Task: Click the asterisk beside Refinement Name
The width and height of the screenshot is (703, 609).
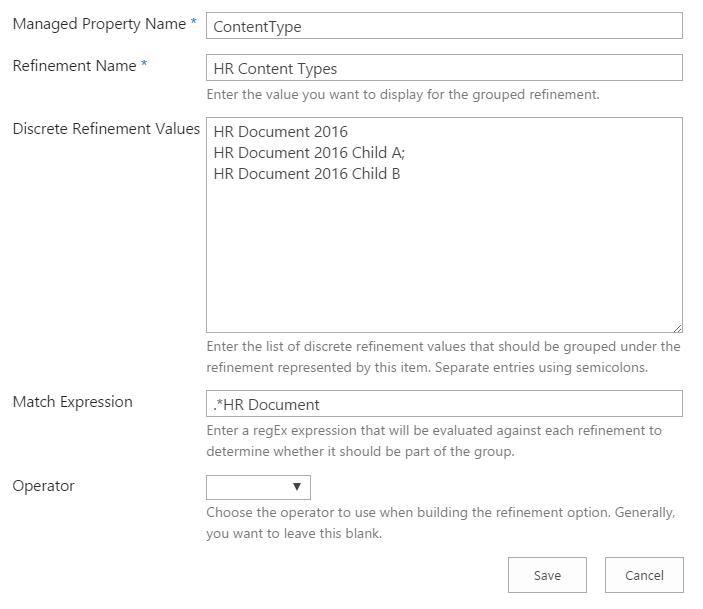Action: pyautogui.click(x=144, y=65)
